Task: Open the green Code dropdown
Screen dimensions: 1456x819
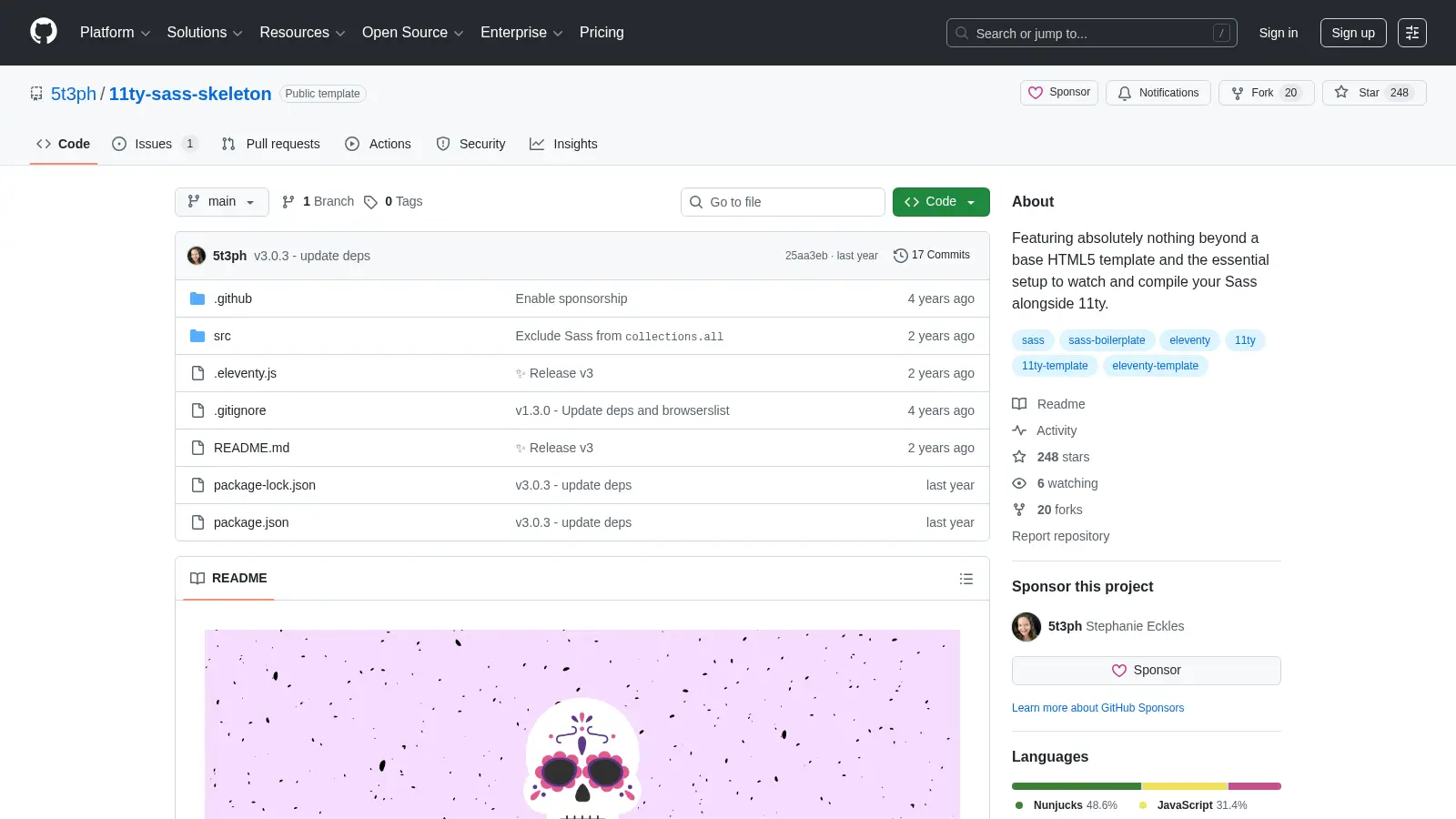Action: 941,202
